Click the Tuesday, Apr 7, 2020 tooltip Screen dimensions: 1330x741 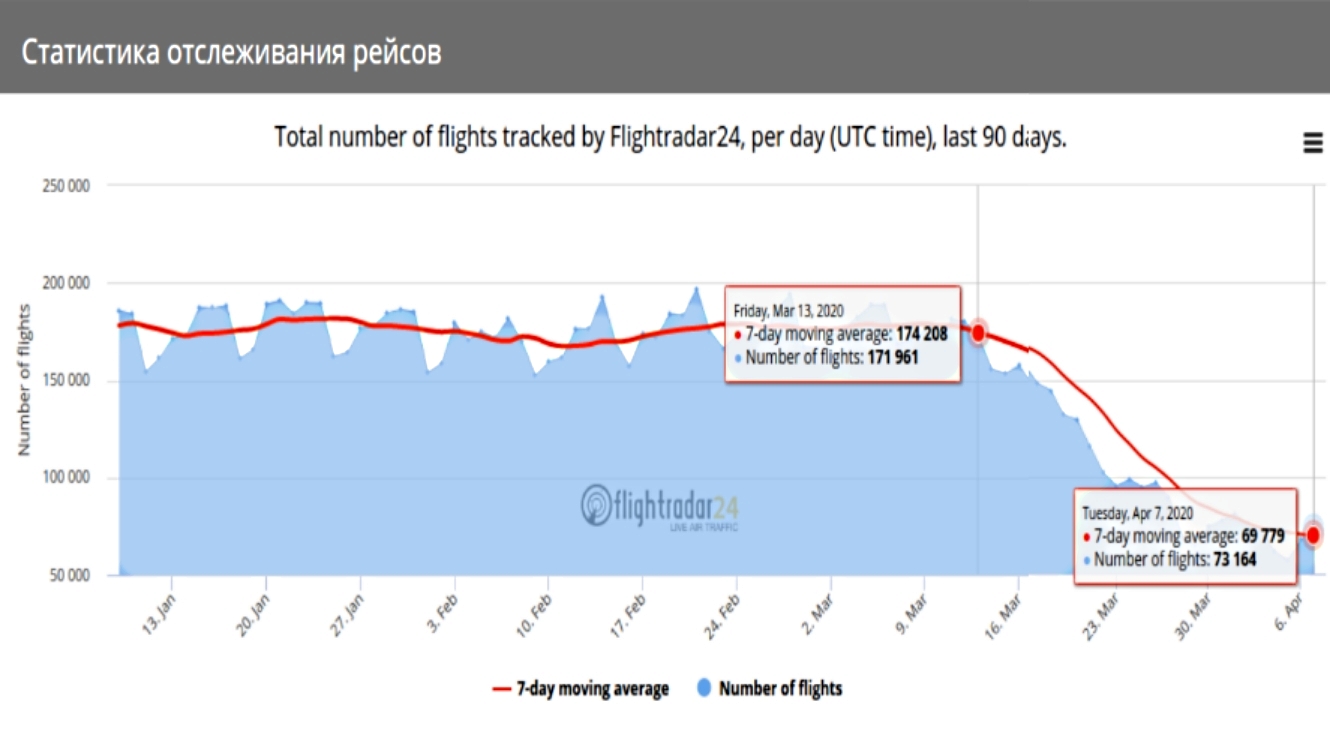point(1185,535)
